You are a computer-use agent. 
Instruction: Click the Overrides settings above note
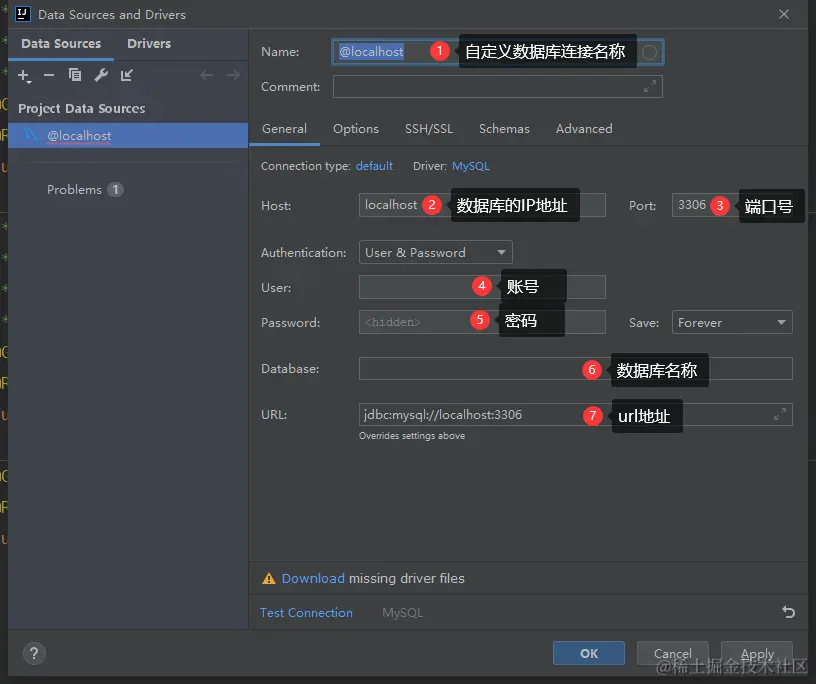pyautogui.click(x=412, y=436)
